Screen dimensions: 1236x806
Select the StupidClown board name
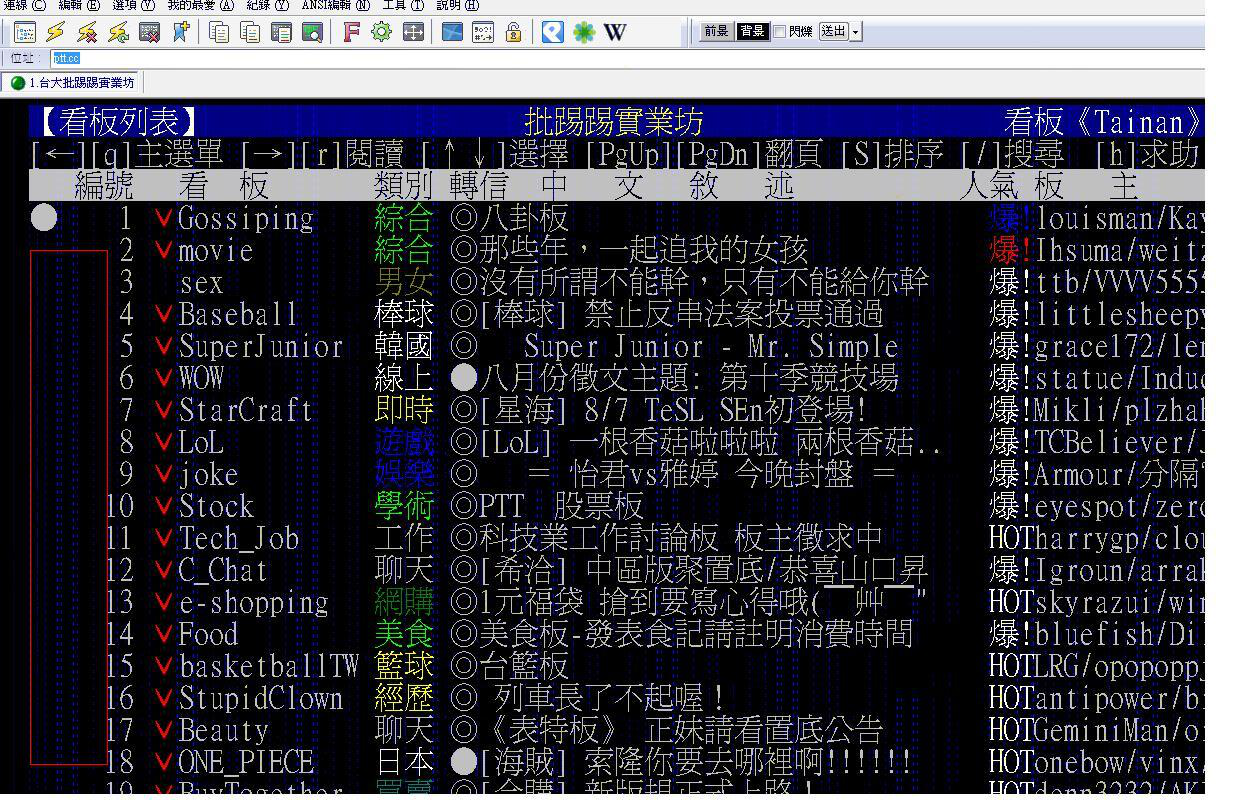[261, 699]
